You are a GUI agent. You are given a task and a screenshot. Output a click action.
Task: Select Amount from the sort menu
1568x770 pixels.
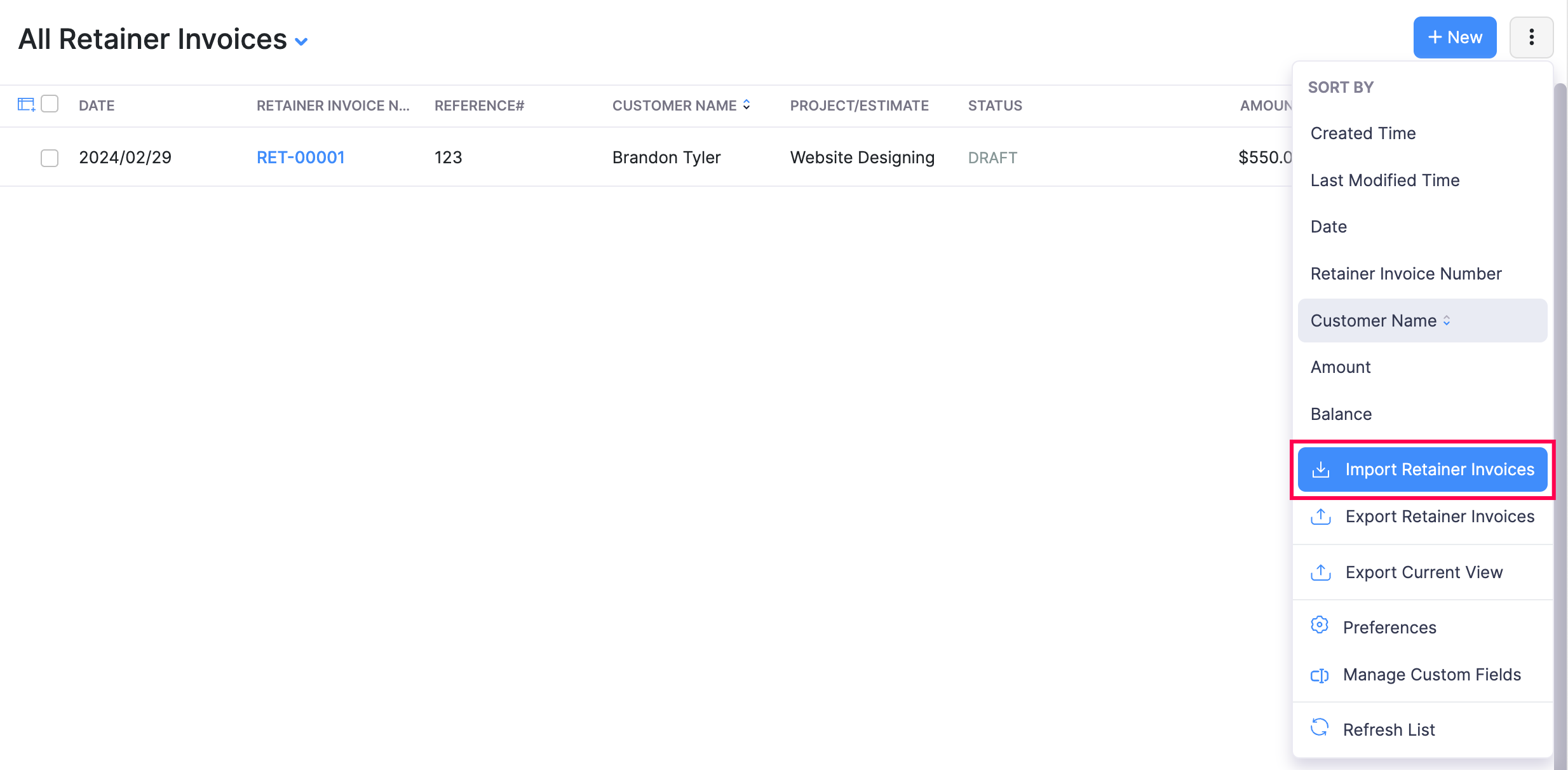coord(1339,367)
